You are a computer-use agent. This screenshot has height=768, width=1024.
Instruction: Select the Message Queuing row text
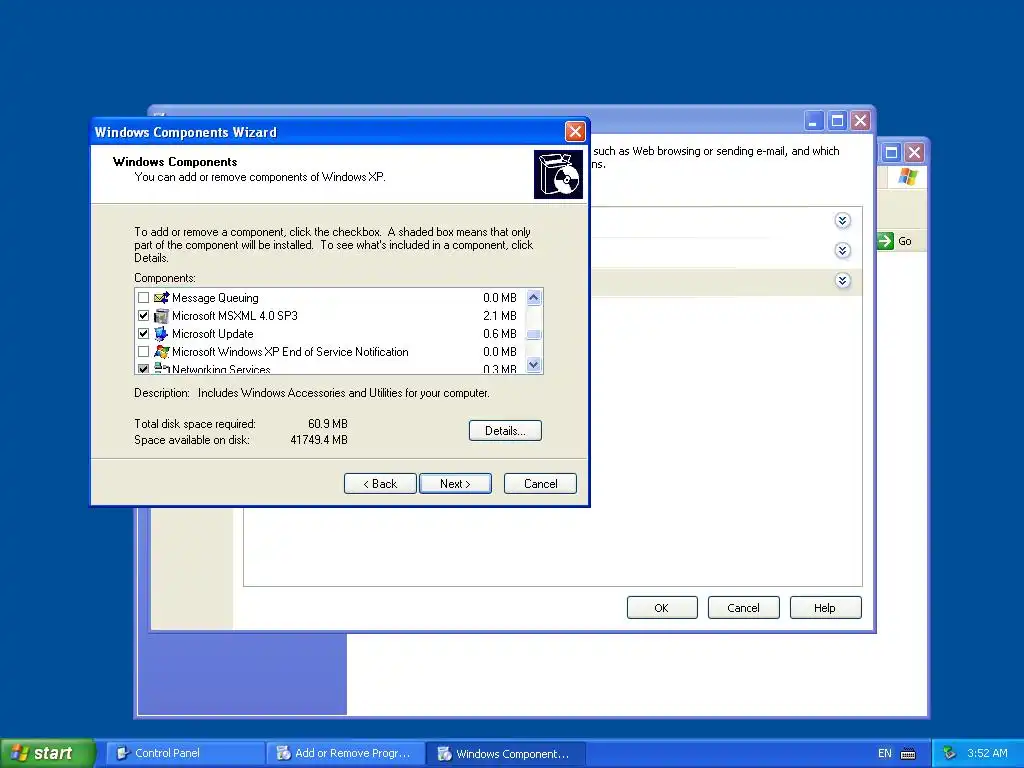(x=215, y=298)
